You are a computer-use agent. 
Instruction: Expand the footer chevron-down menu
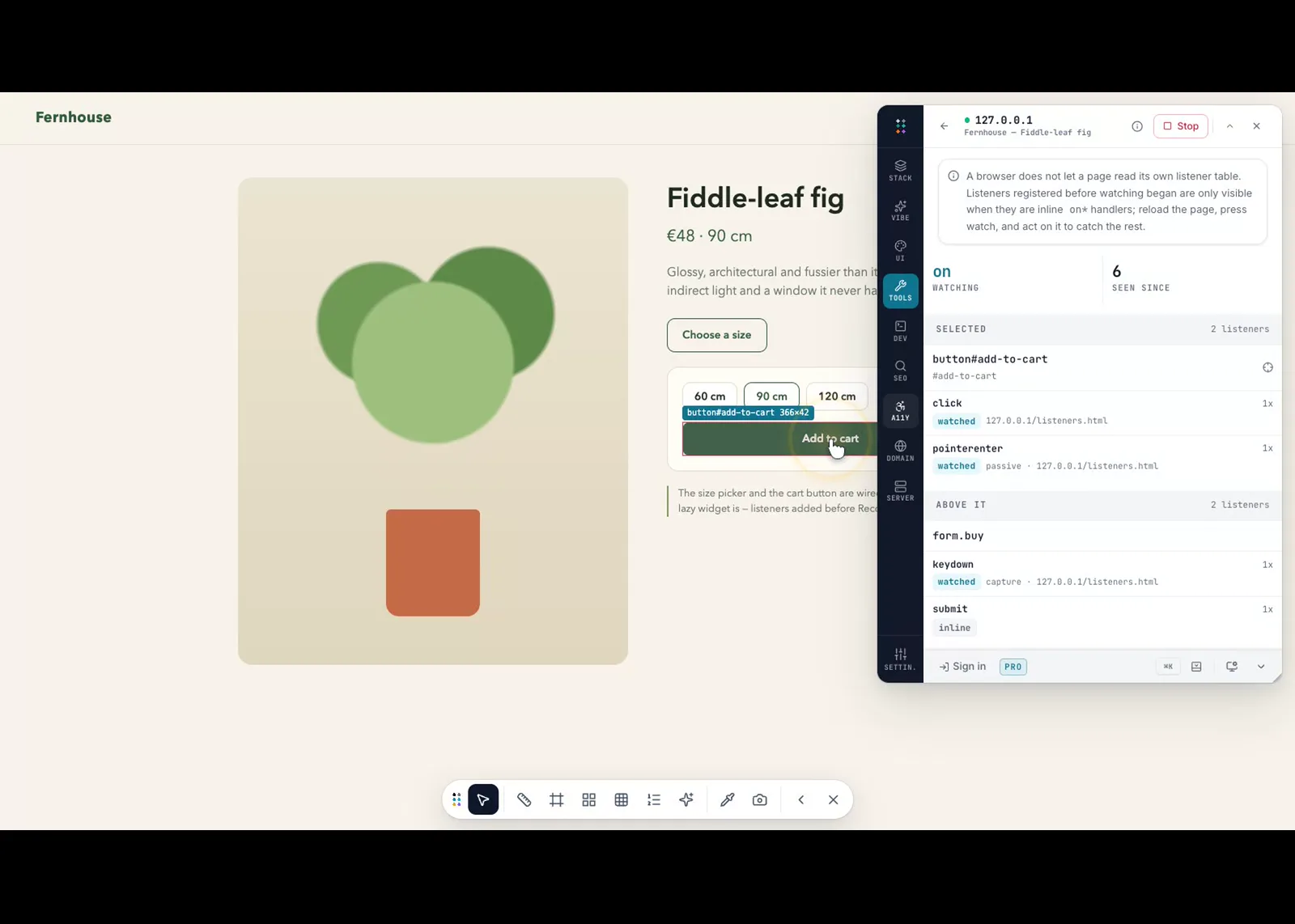pos(1261,667)
